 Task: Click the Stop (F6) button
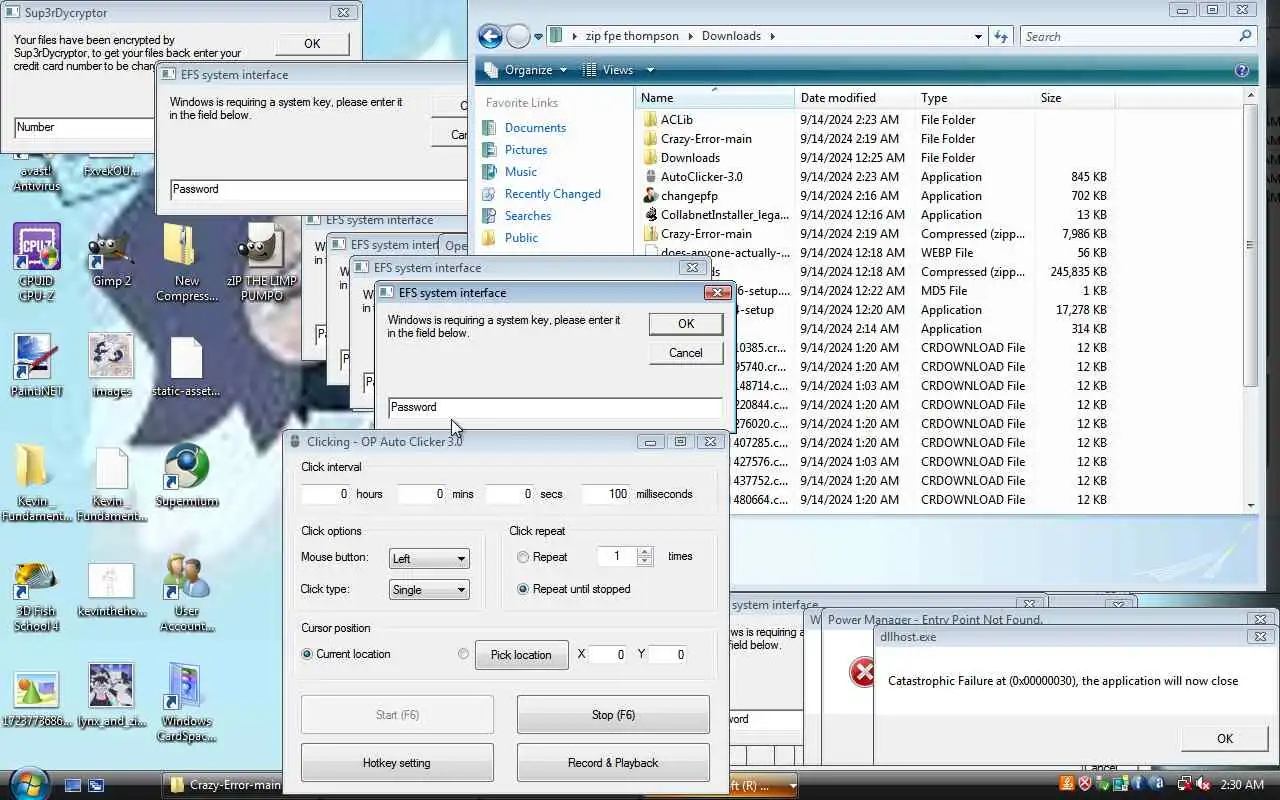point(613,715)
